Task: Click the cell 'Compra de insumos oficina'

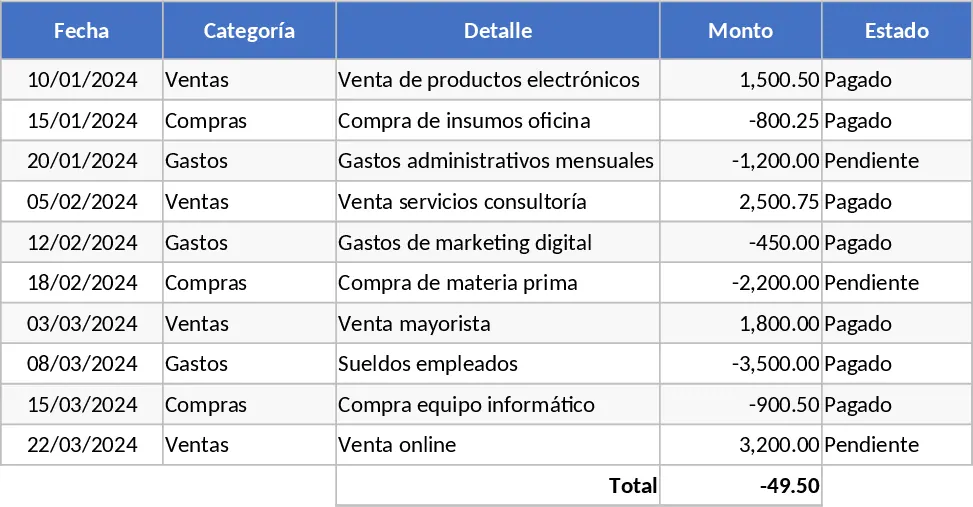Action: click(x=498, y=120)
